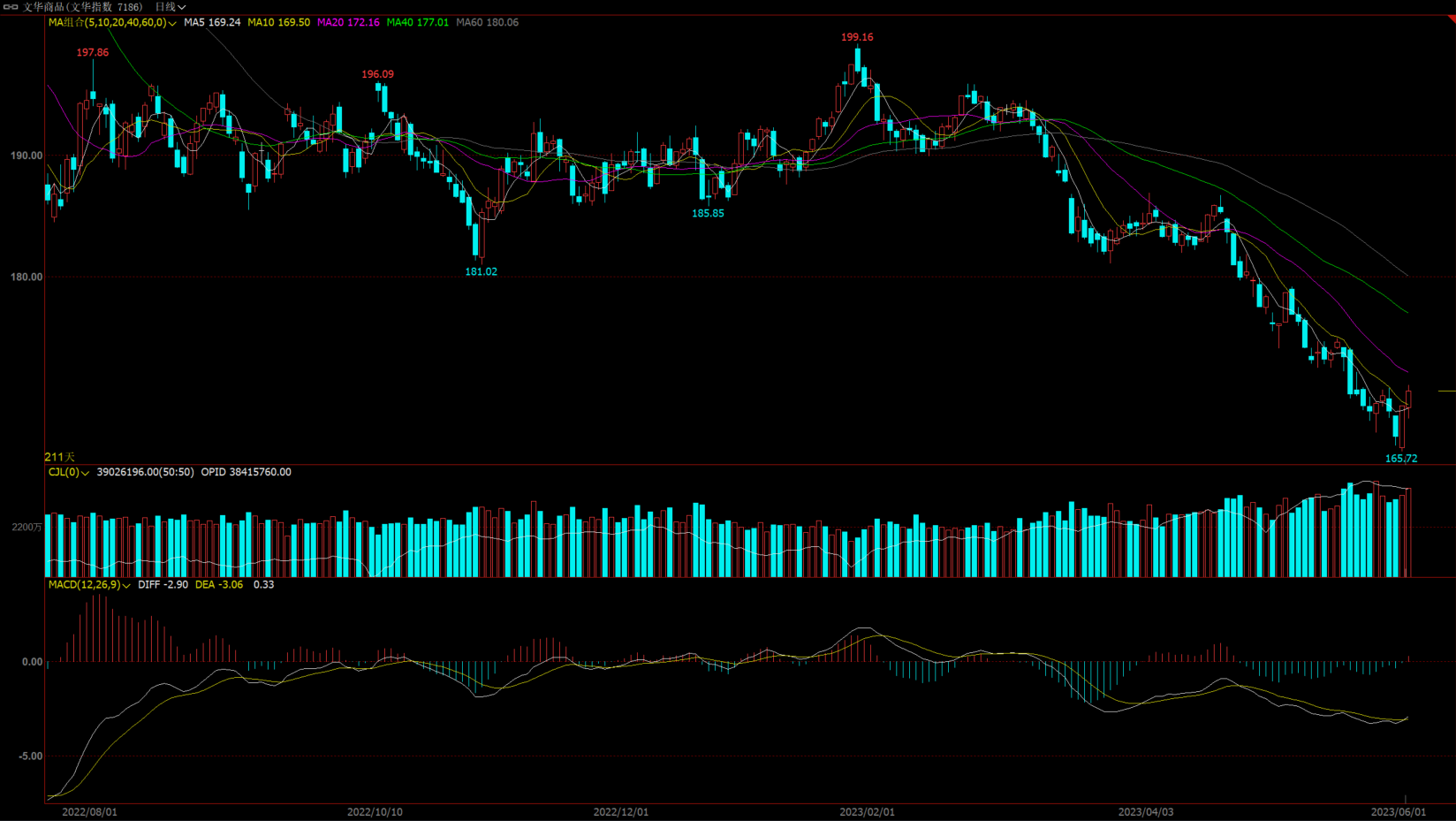Click the 197.86 high price label

coord(93,53)
